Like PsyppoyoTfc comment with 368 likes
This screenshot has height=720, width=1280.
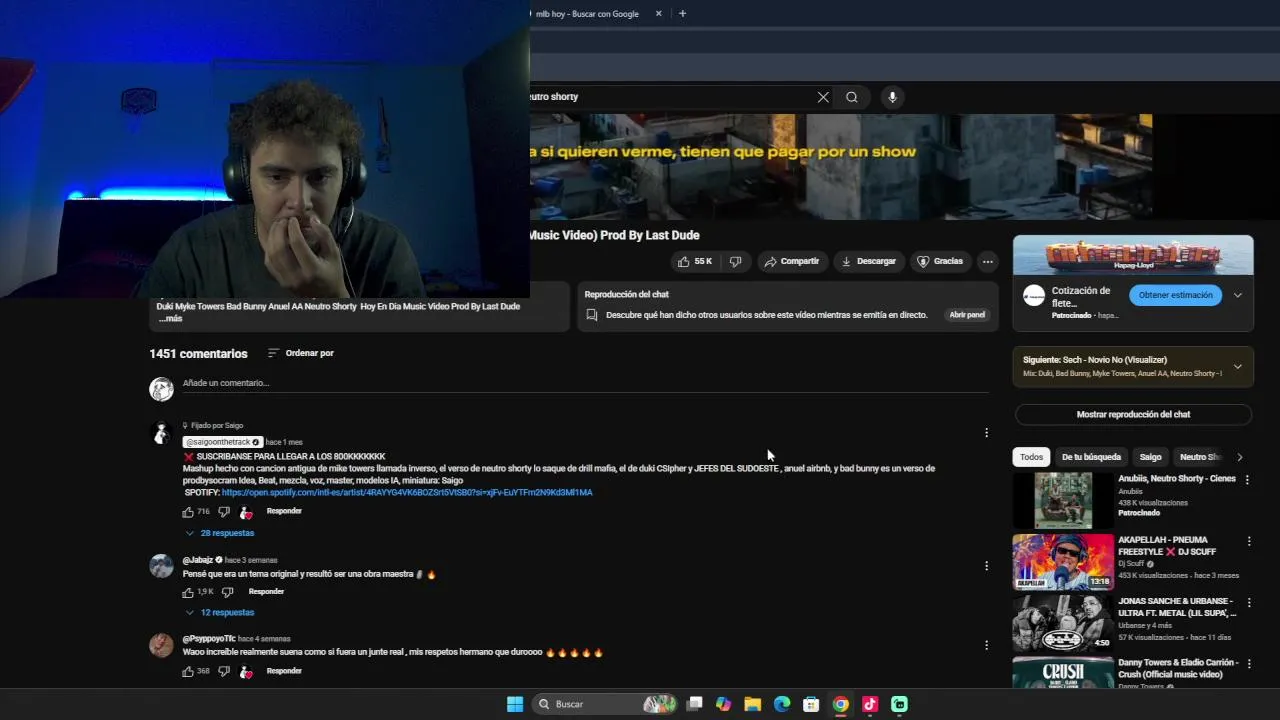[x=188, y=671]
